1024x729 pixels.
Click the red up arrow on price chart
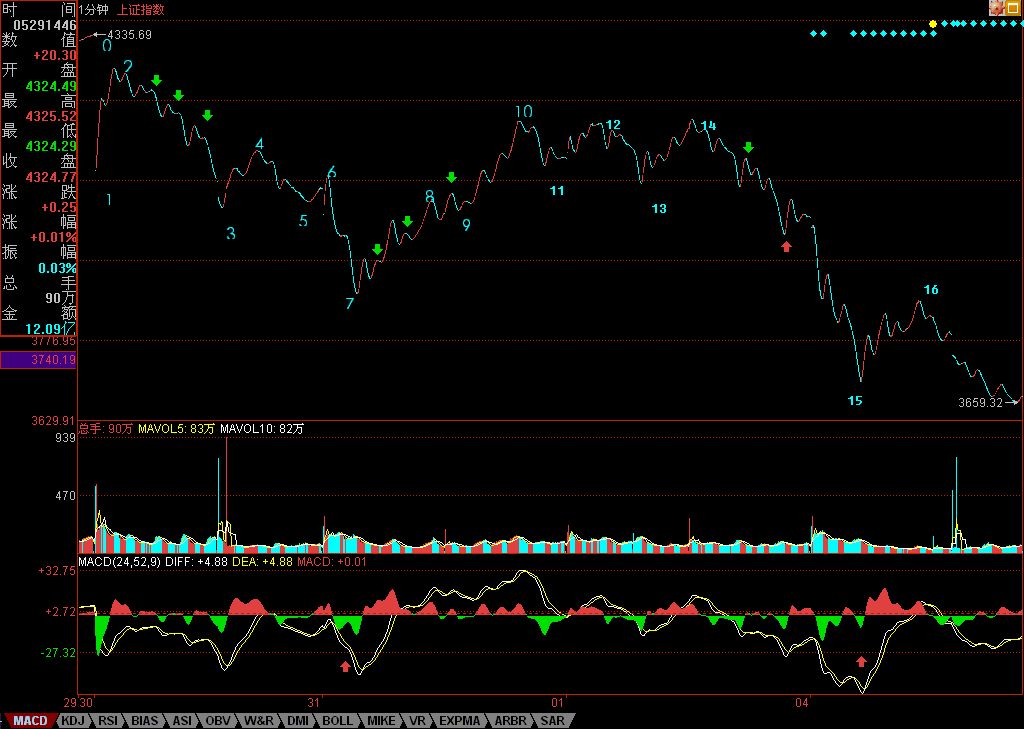pos(786,246)
